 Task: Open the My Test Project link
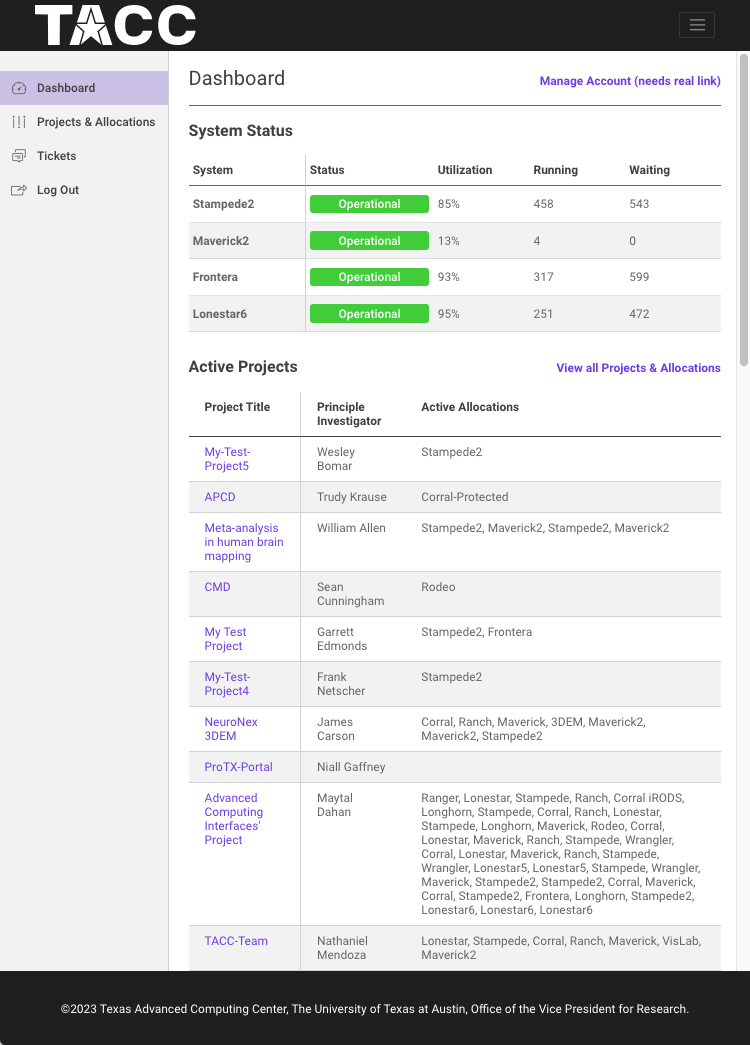tap(225, 639)
